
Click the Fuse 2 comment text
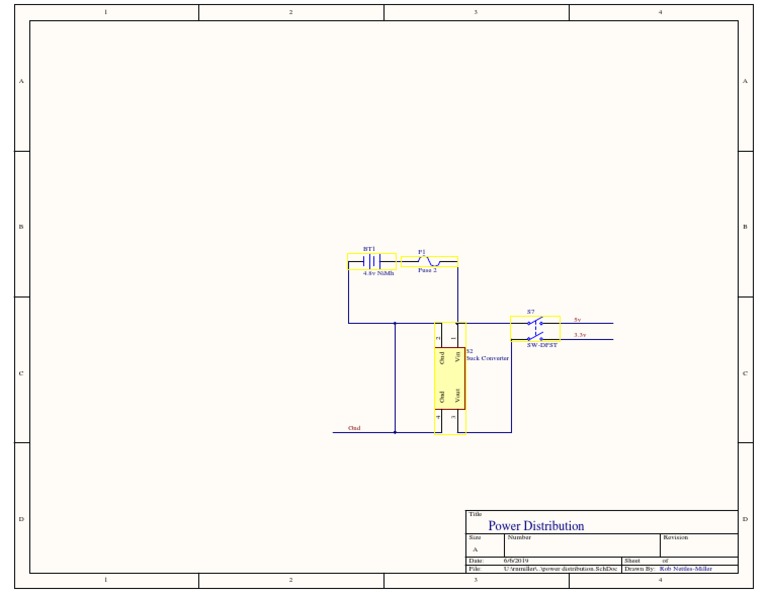(427, 270)
